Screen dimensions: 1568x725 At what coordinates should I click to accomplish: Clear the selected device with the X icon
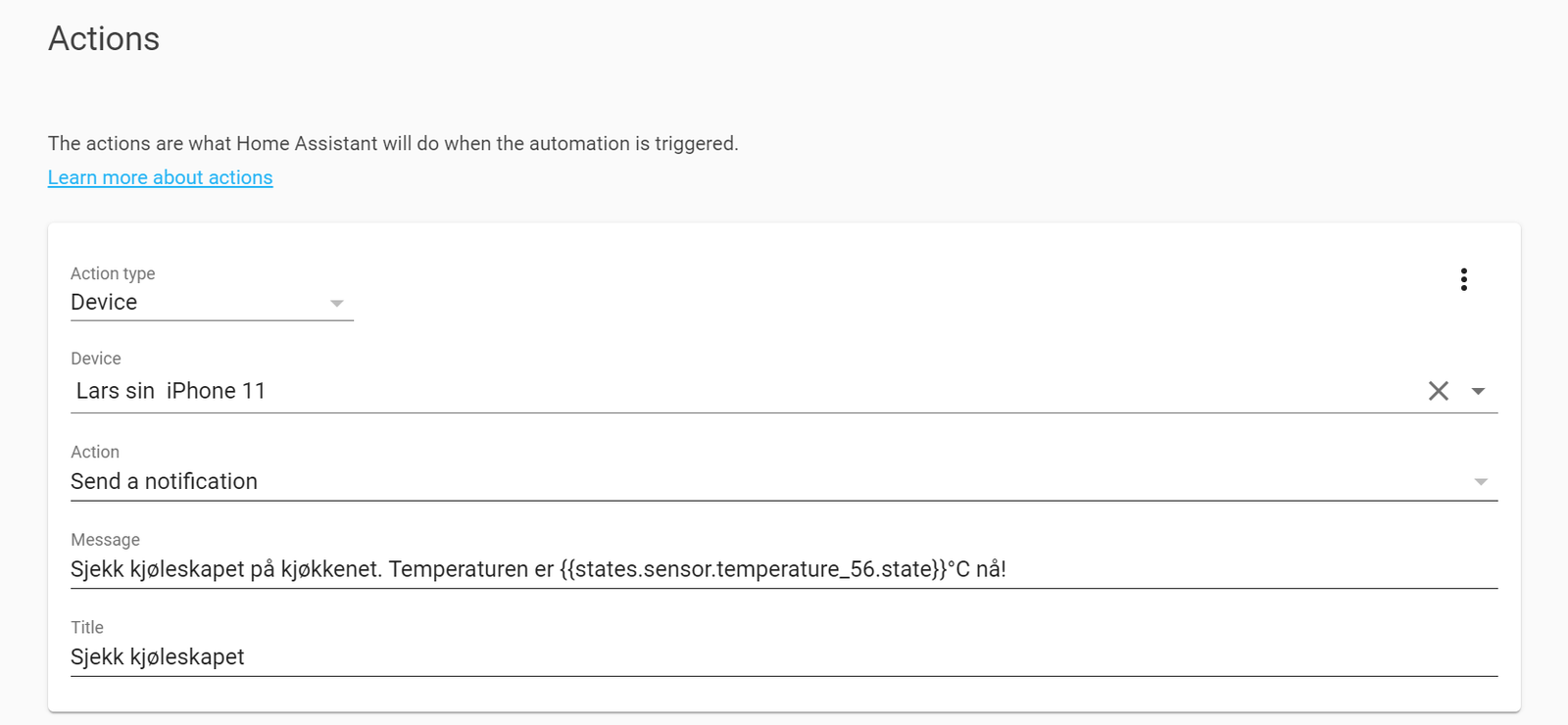click(1438, 391)
